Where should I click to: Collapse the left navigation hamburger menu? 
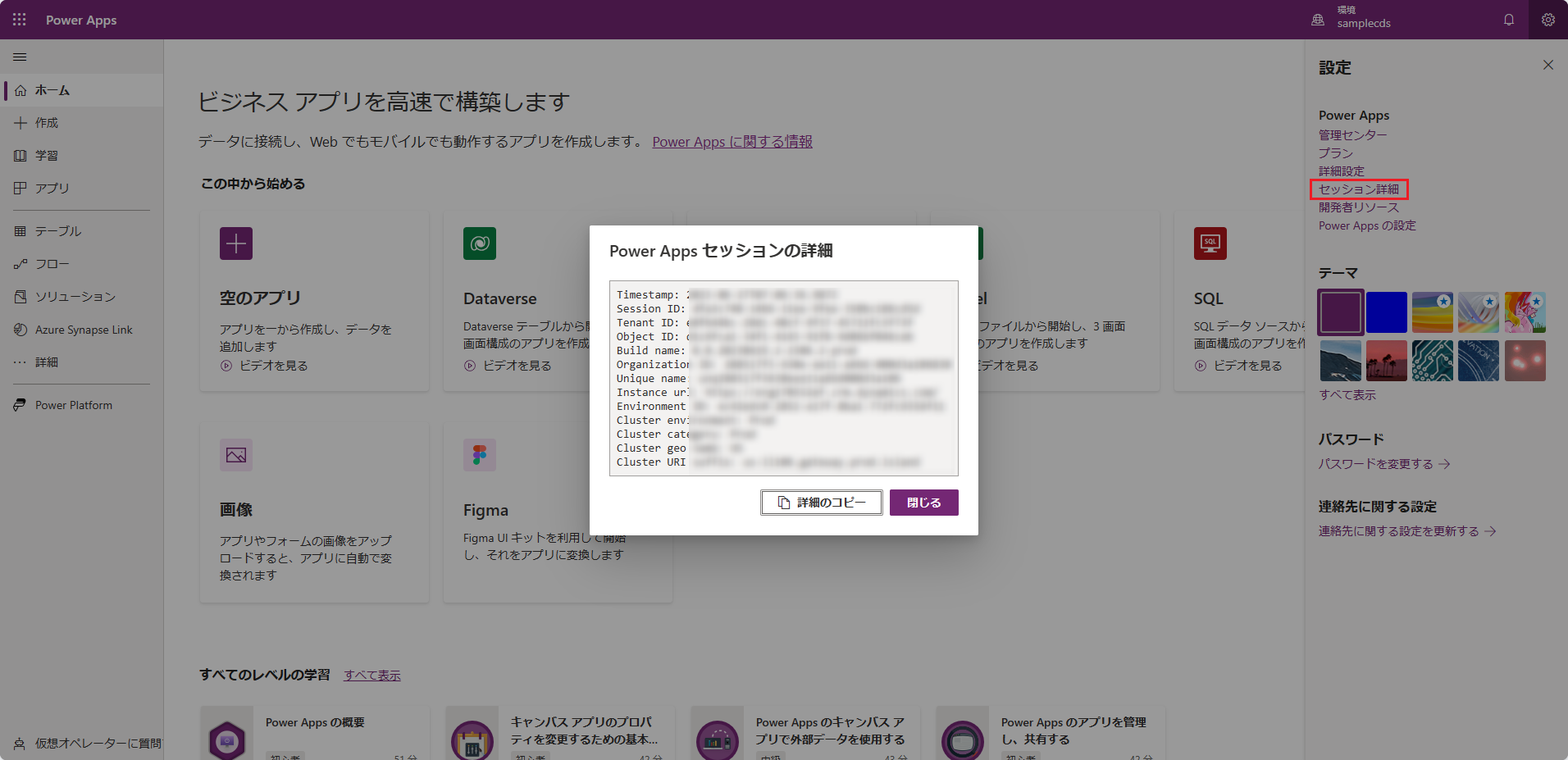(x=20, y=57)
